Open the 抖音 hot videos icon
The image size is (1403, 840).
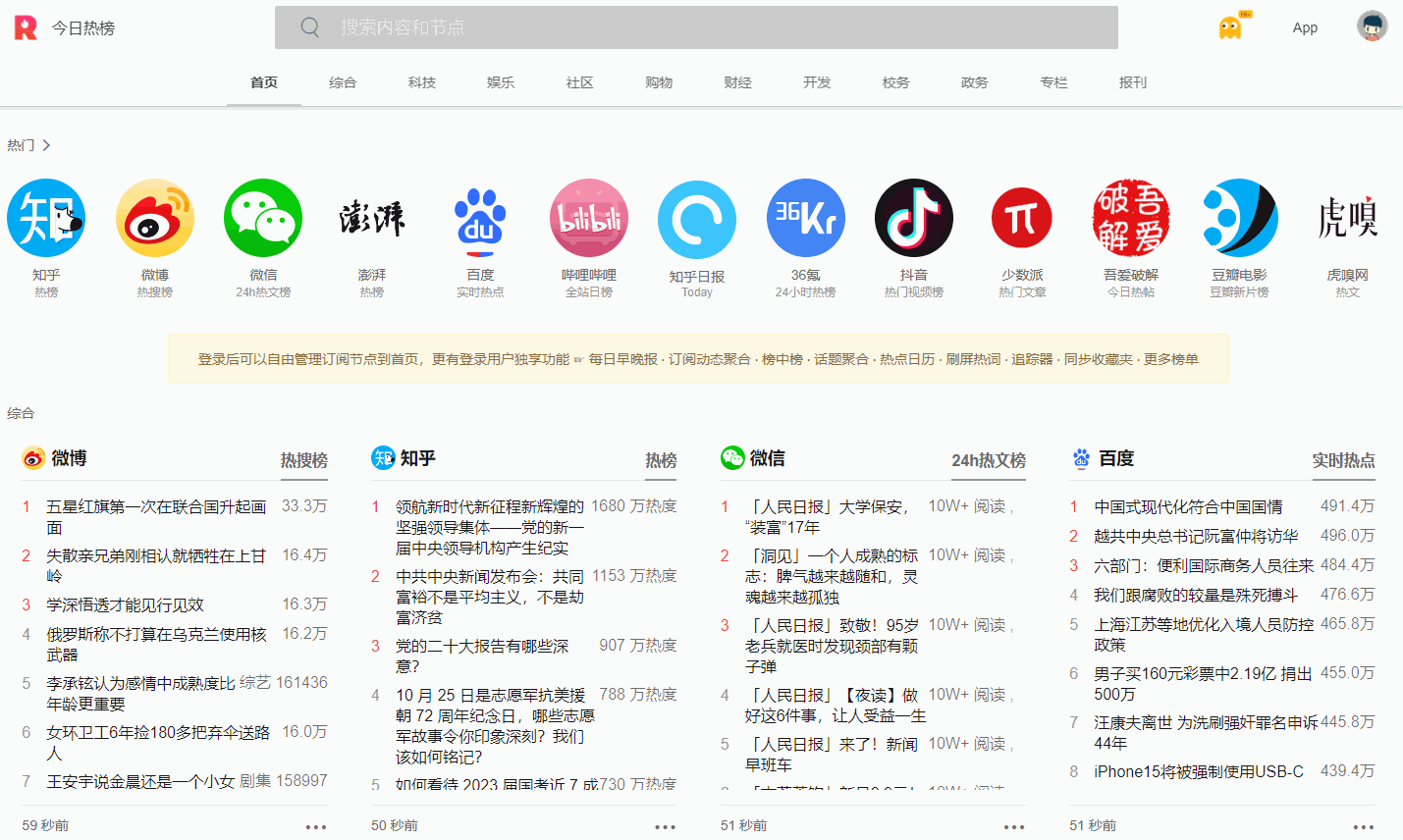[914, 218]
